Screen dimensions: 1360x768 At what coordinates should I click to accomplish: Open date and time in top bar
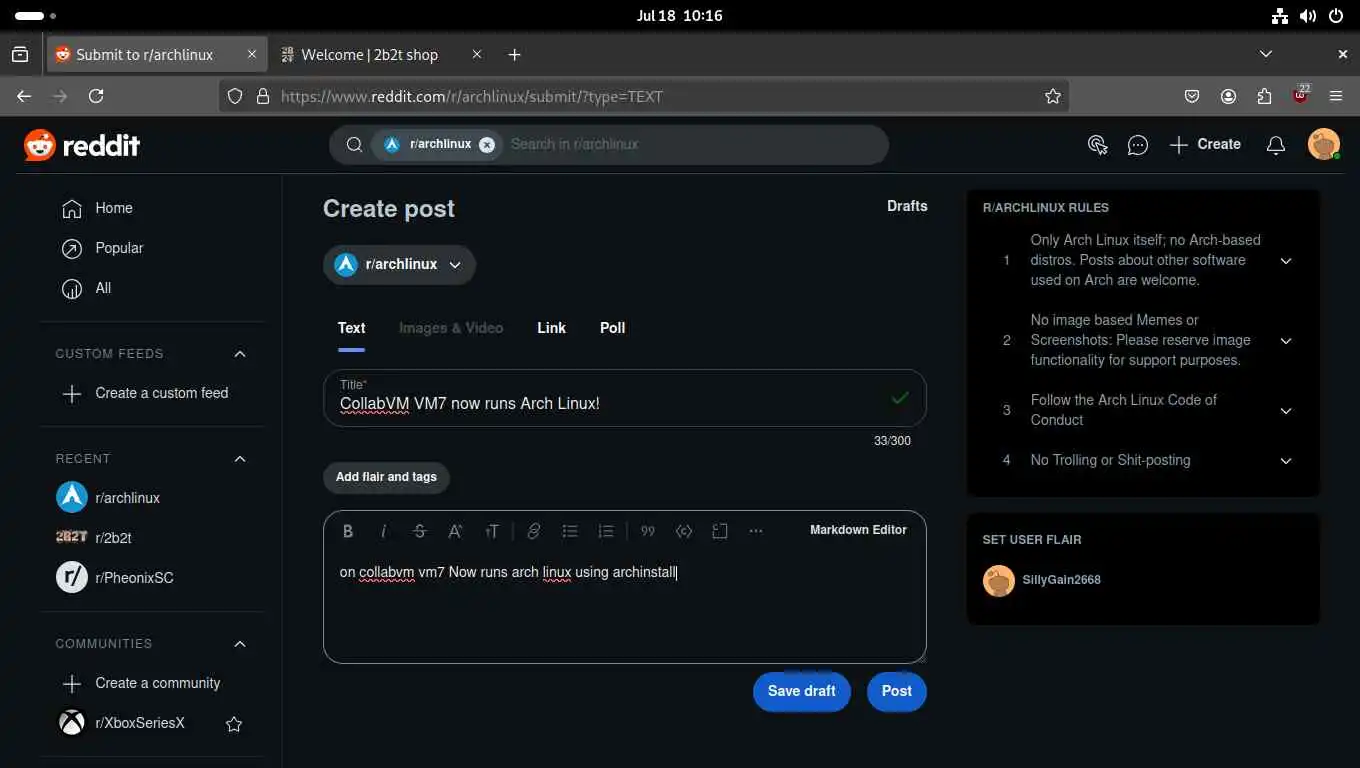tap(679, 16)
